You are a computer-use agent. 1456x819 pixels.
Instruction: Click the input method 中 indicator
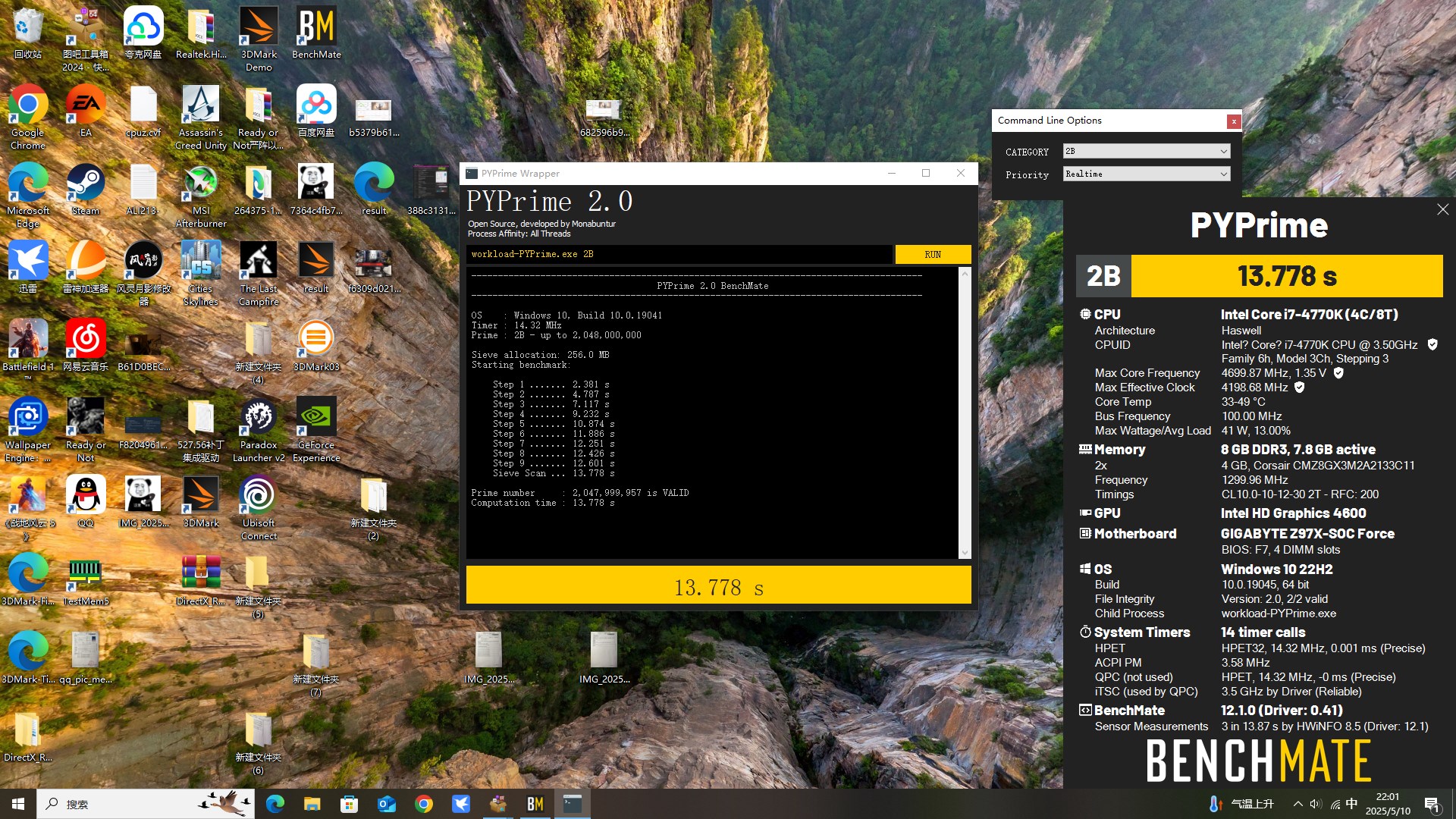(x=1351, y=804)
